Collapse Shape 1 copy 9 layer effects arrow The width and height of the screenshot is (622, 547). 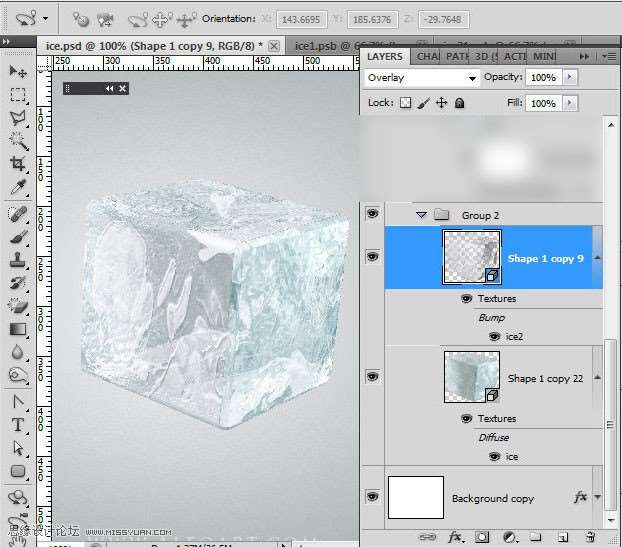click(597, 258)
